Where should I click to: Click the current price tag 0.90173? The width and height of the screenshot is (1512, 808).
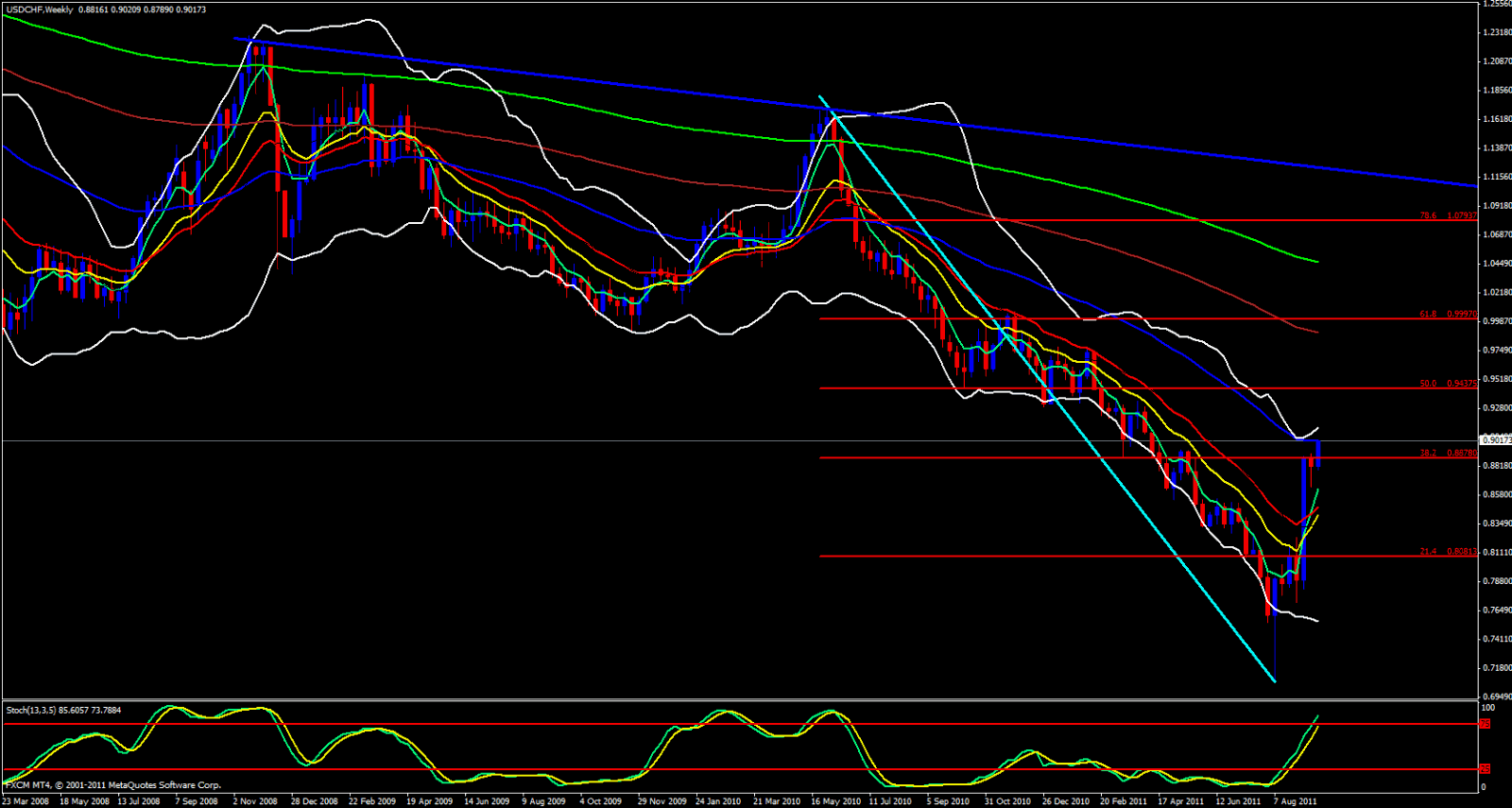click(x=1496, y=439)
